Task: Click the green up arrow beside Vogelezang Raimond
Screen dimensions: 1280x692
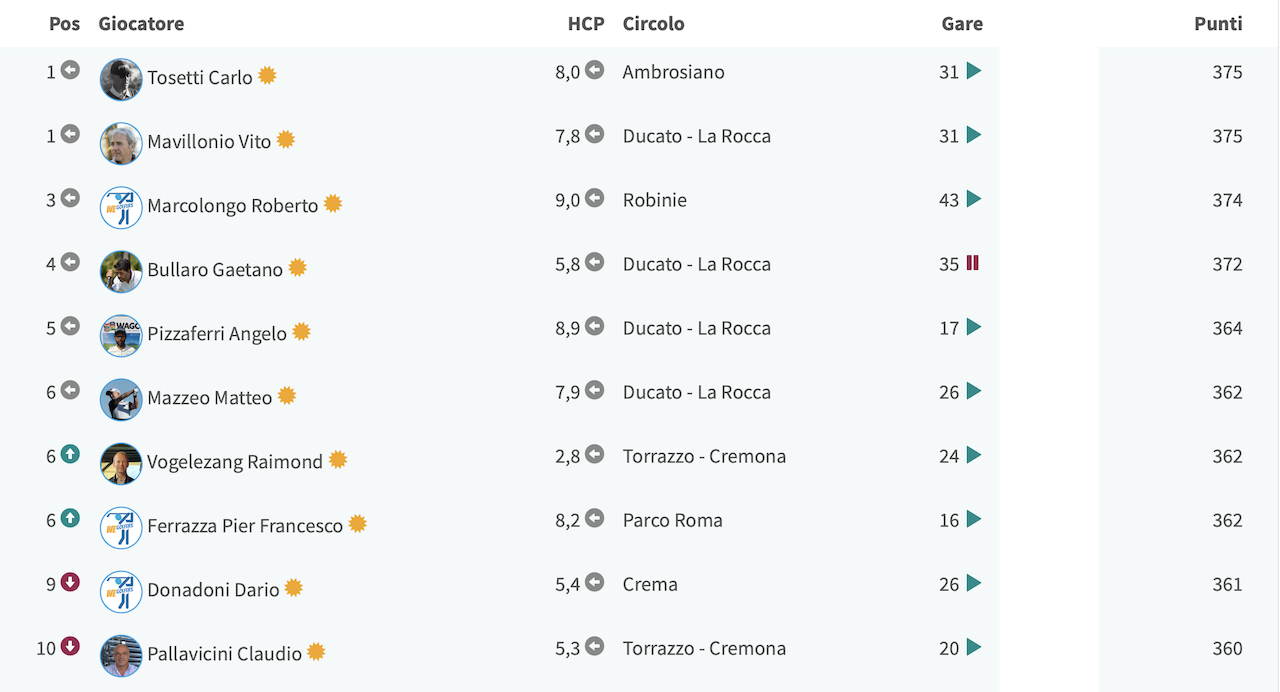Action: click(x=70, y=454)
